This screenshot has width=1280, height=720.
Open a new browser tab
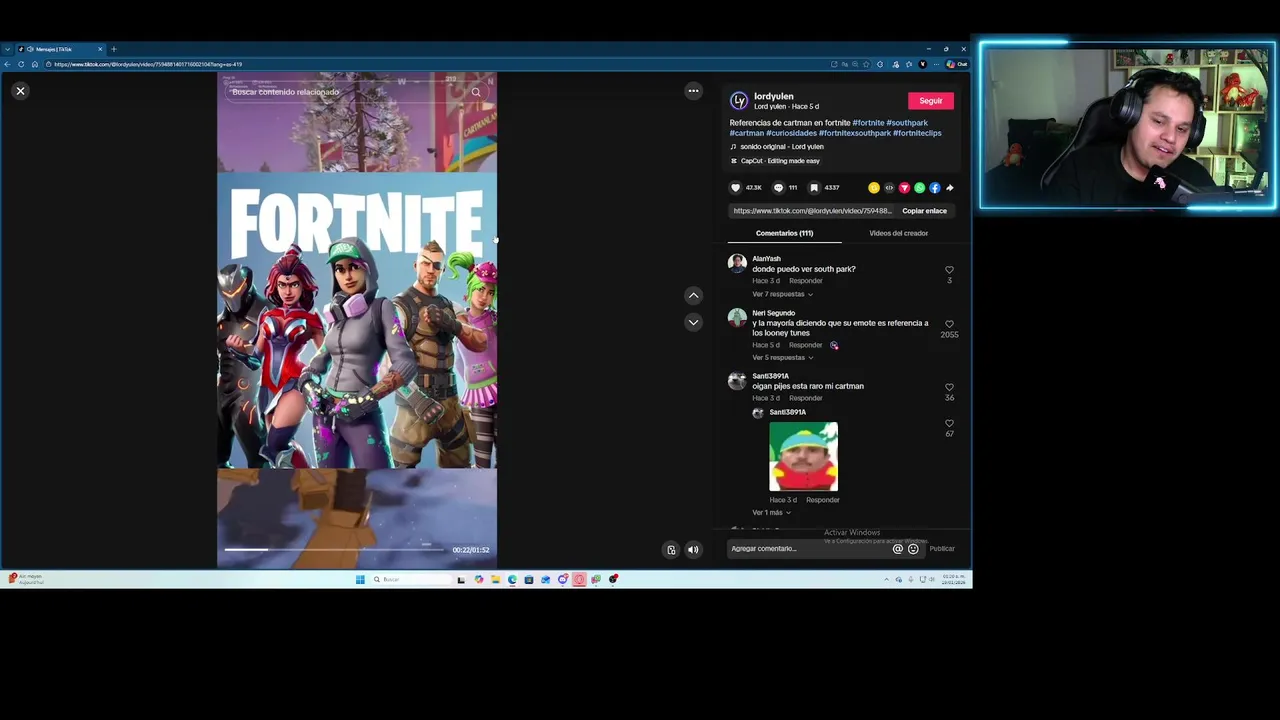pos(113,49)
